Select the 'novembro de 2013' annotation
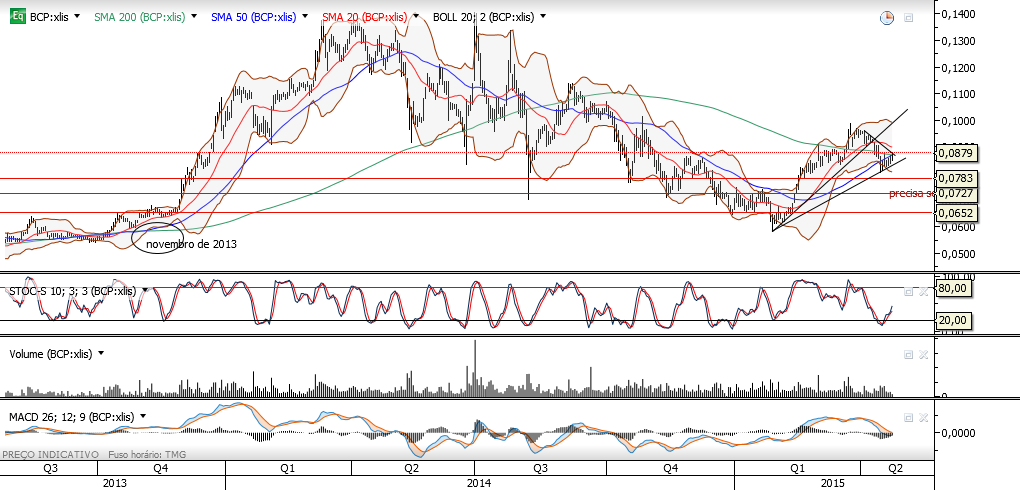 [191, 245]
